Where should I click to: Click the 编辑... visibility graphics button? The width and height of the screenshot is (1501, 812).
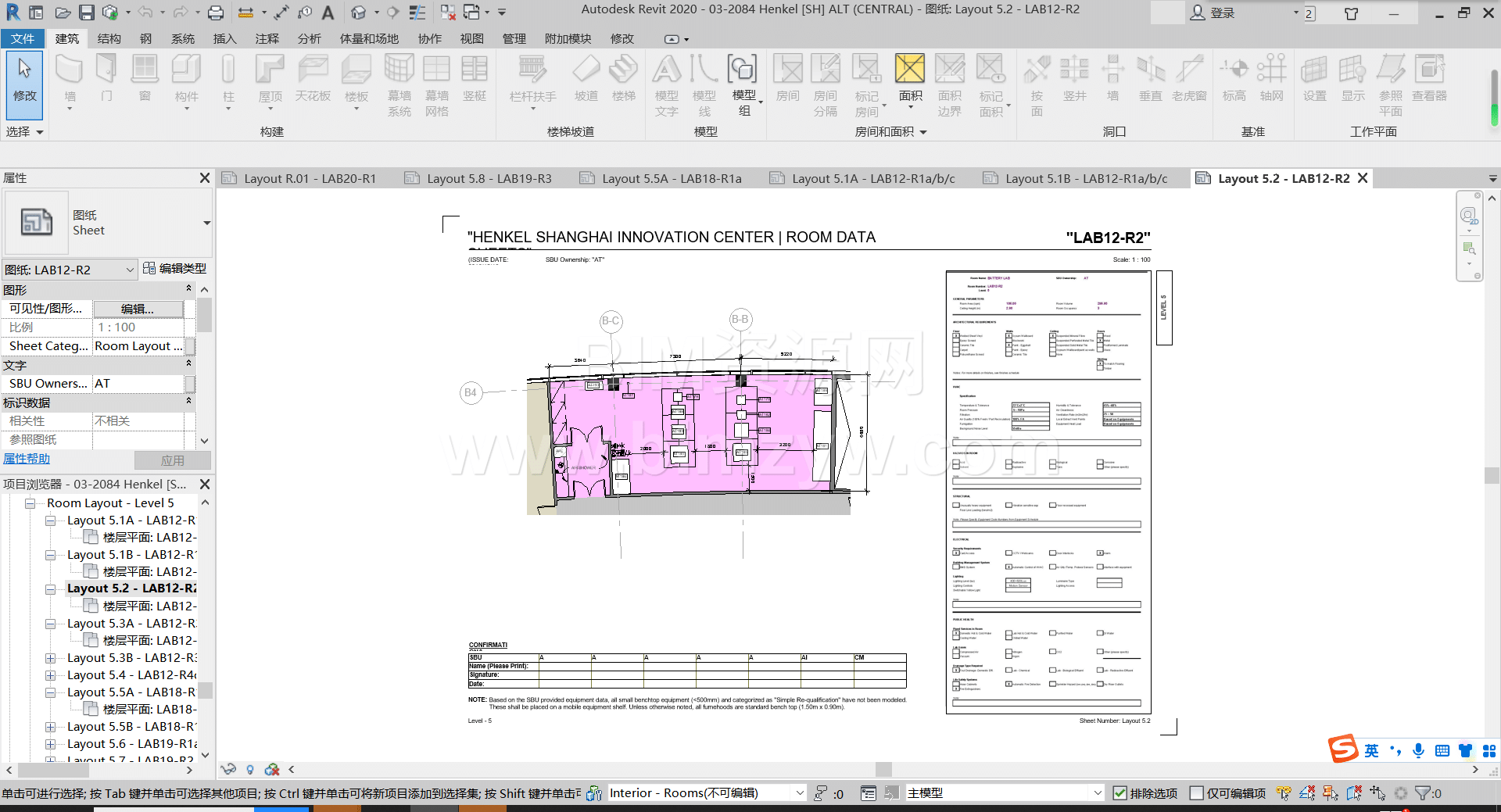click(138, 309)
